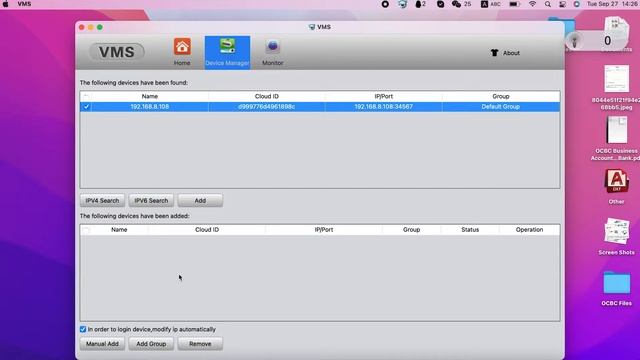Select IP/Port cell 192.168.8.108:34567
Screen dimensions: 640x360
point(384,107)
